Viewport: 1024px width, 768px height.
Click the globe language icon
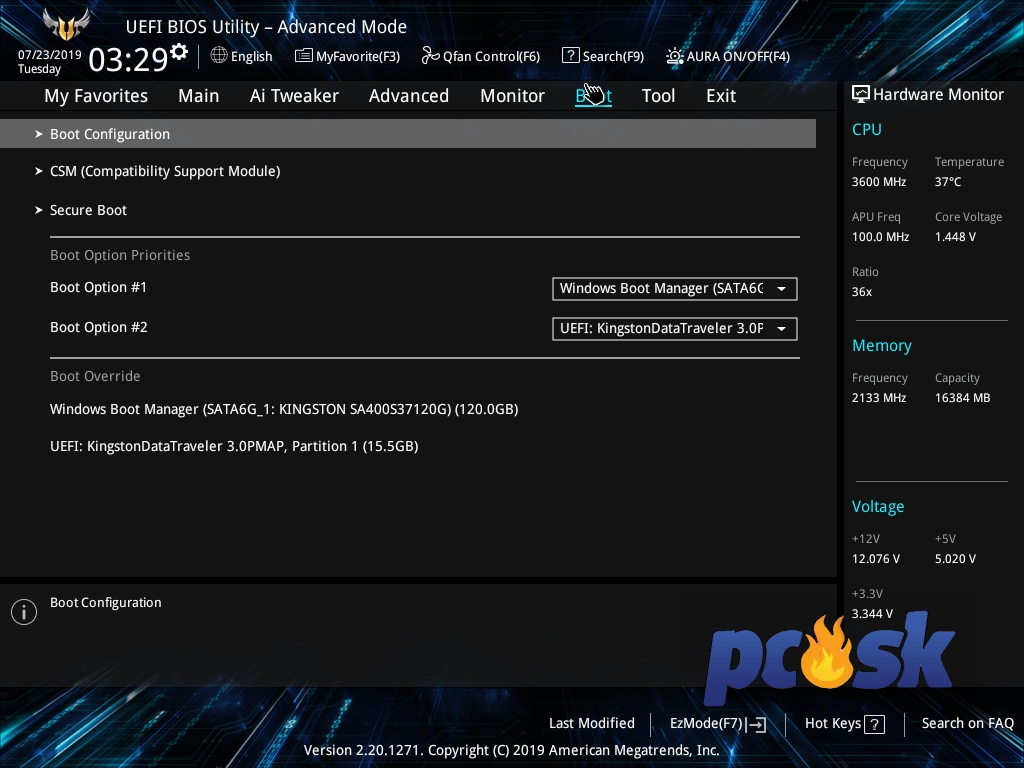219,56
